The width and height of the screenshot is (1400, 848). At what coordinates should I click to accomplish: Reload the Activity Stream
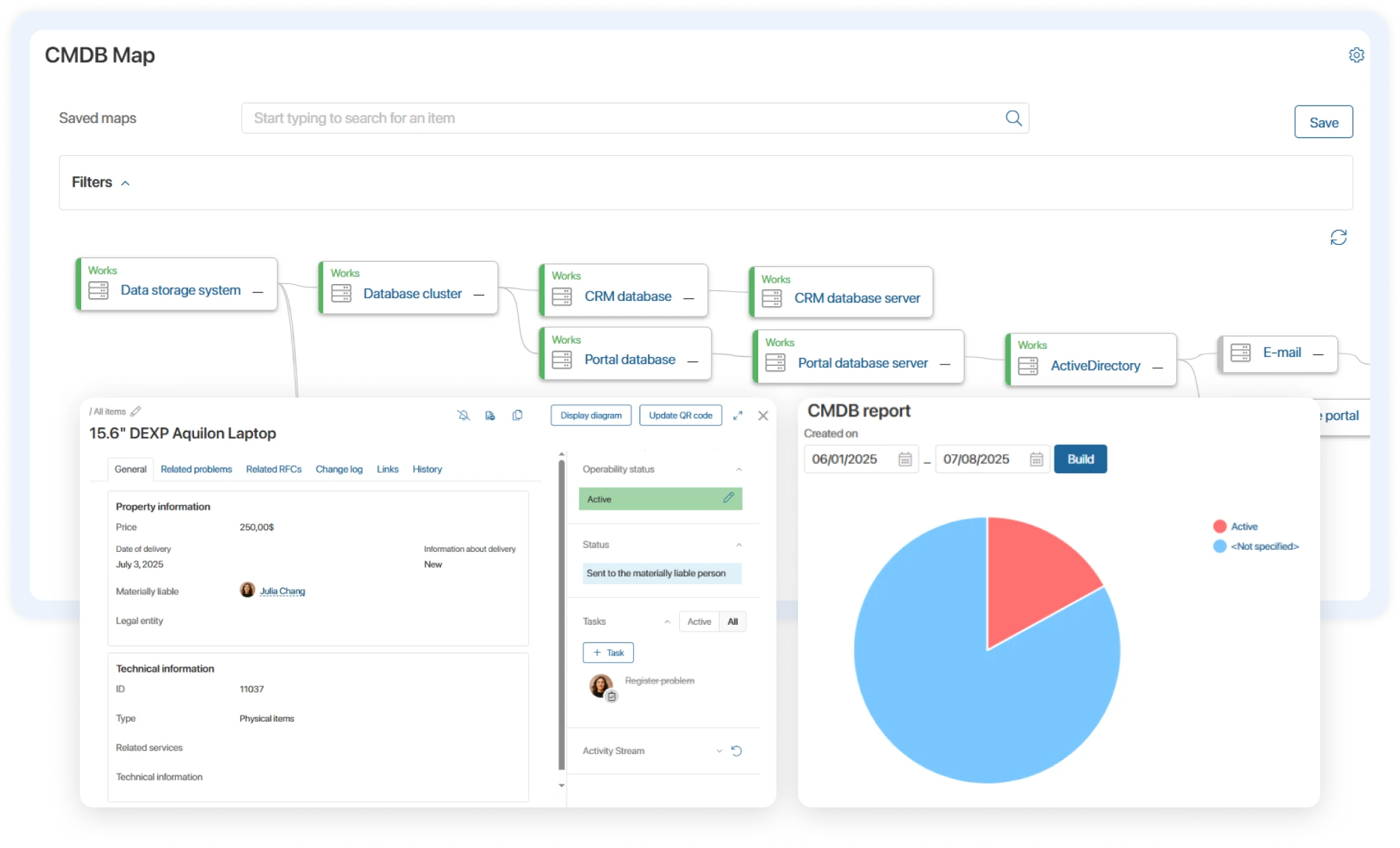pyautogui.click(x=737, y=751)
